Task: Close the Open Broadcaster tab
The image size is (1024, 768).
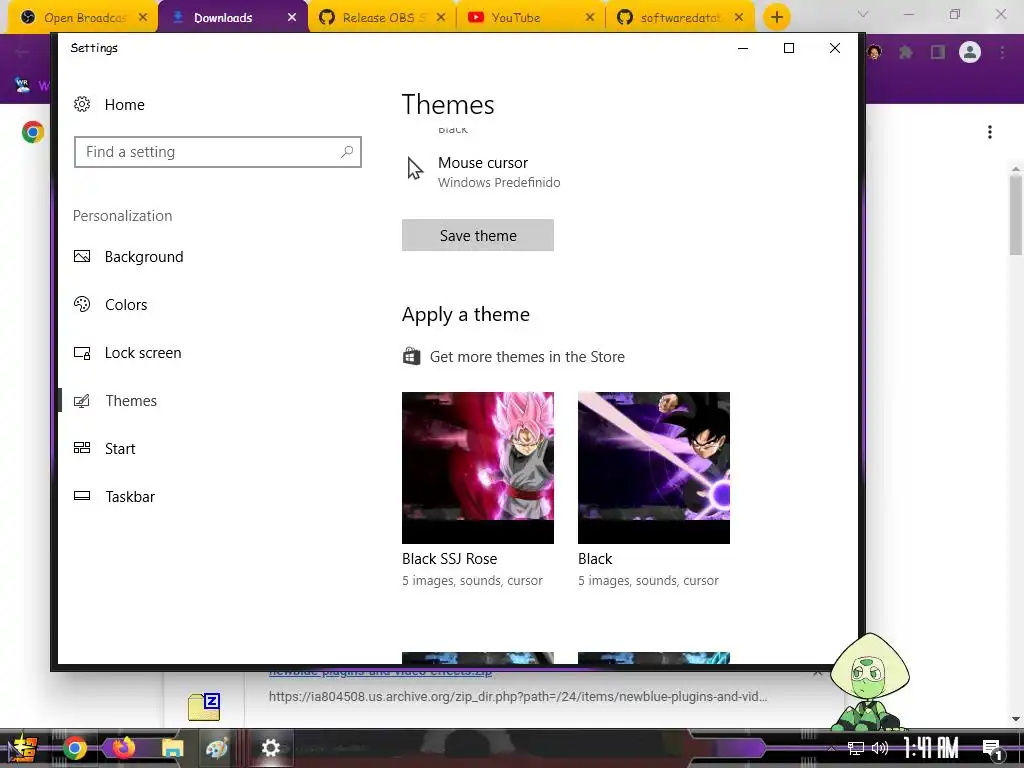Action: tap(143, 18)
